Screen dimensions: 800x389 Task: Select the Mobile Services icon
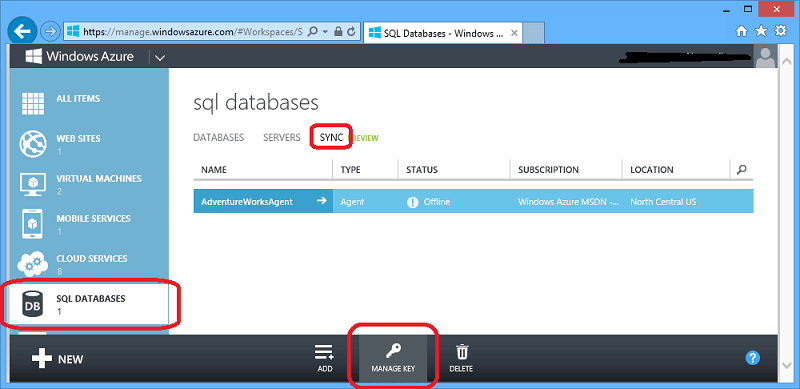coord(33,224)
